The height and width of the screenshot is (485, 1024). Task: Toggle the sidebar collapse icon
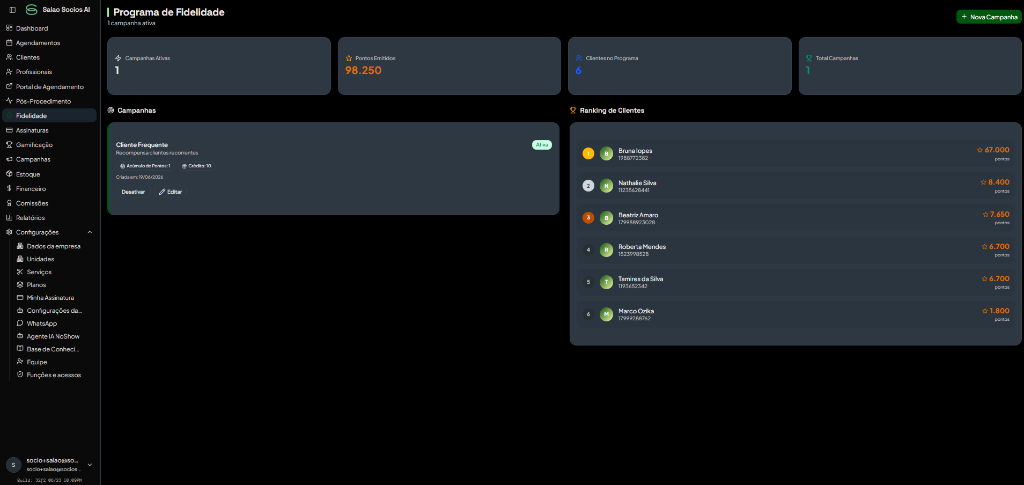12,10
